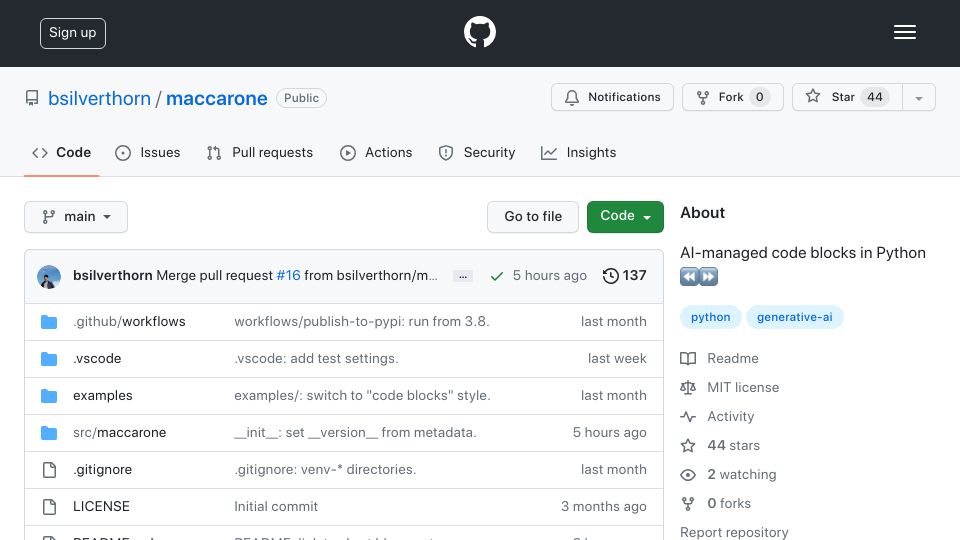Open the LICENSE file name
Viewport: 960px width, 540px height.
click(101, 507)
